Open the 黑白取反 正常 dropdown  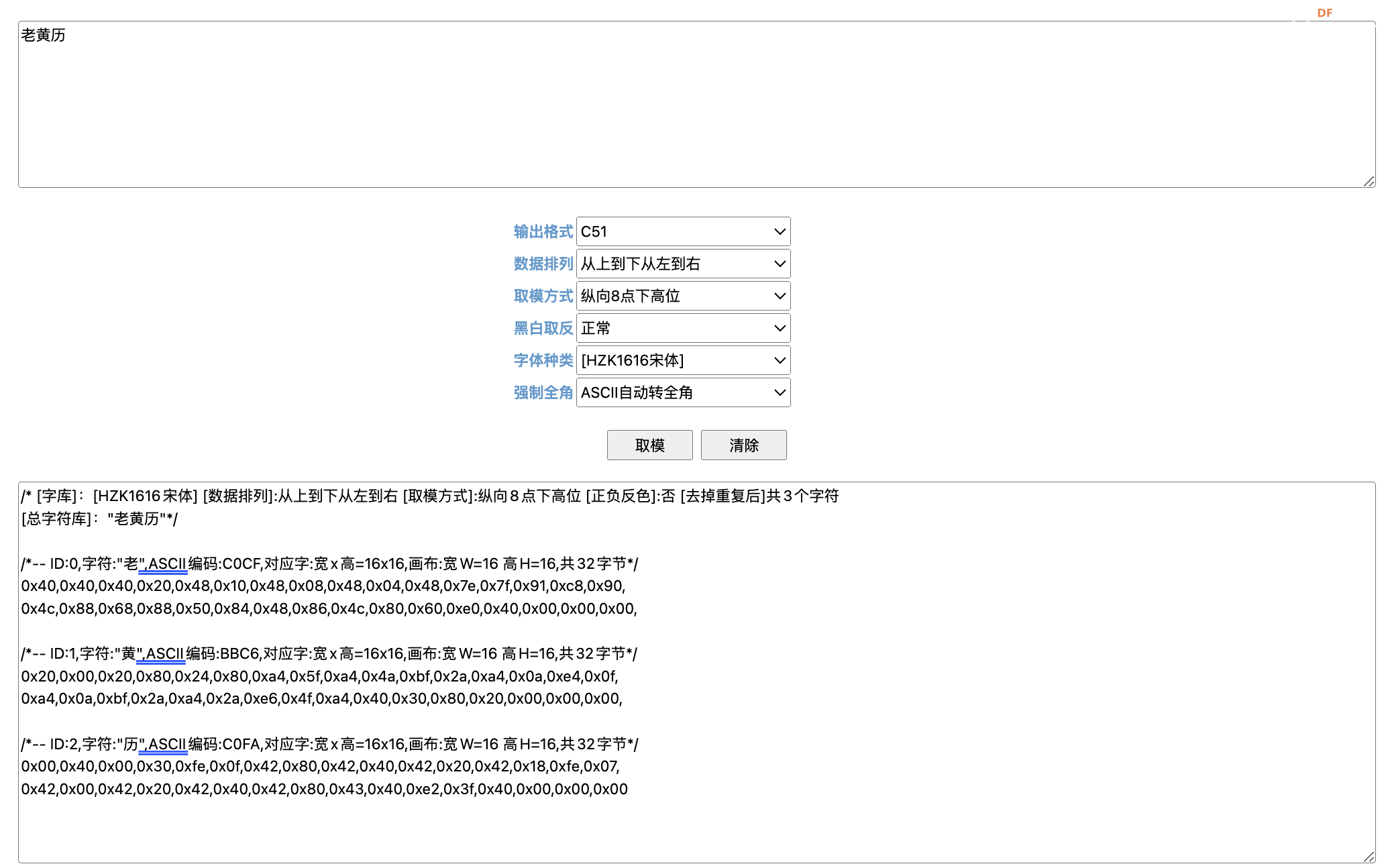tap(683, 328)
